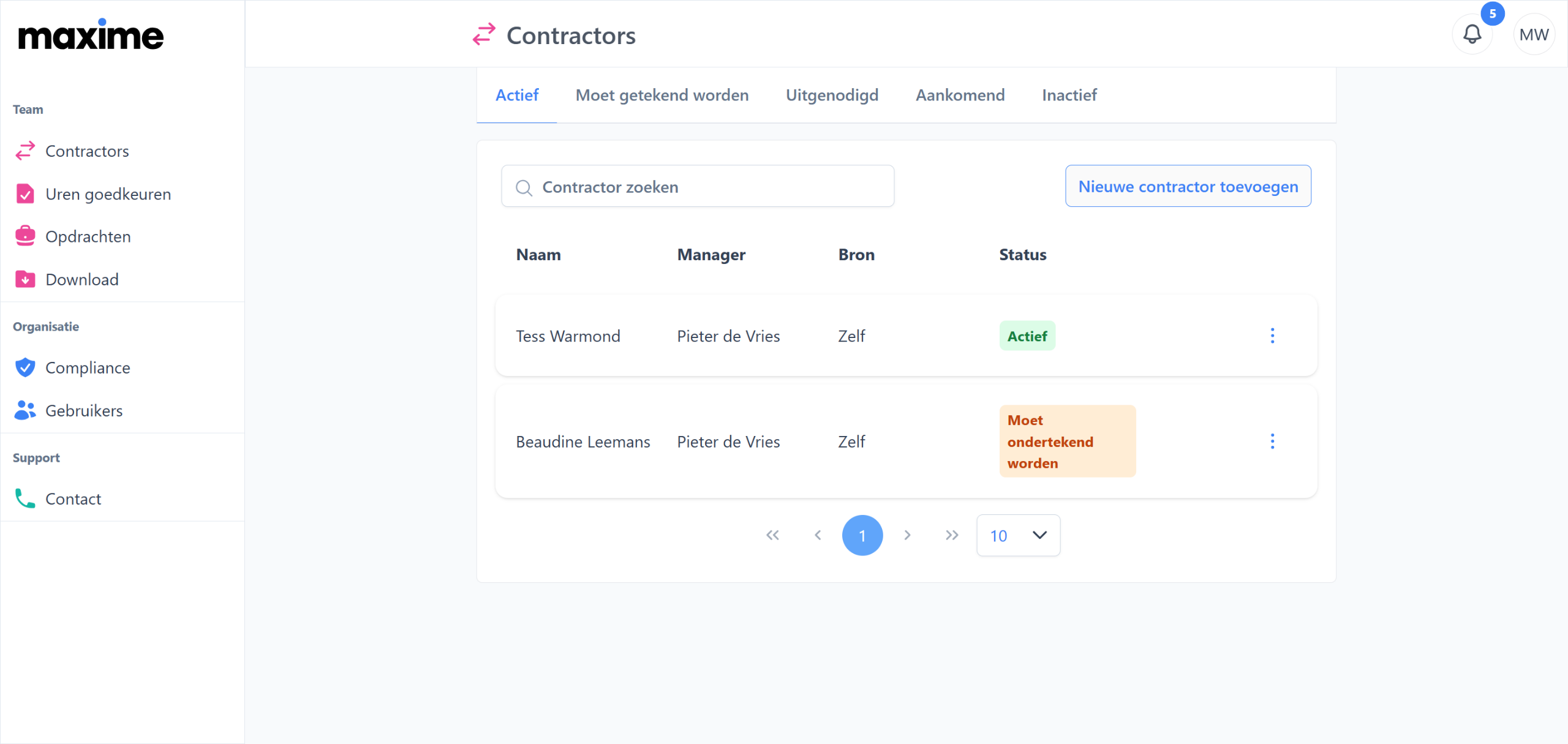The image size is (1568, 744).
Task: Open the notifications bell
Action: 1472,34
